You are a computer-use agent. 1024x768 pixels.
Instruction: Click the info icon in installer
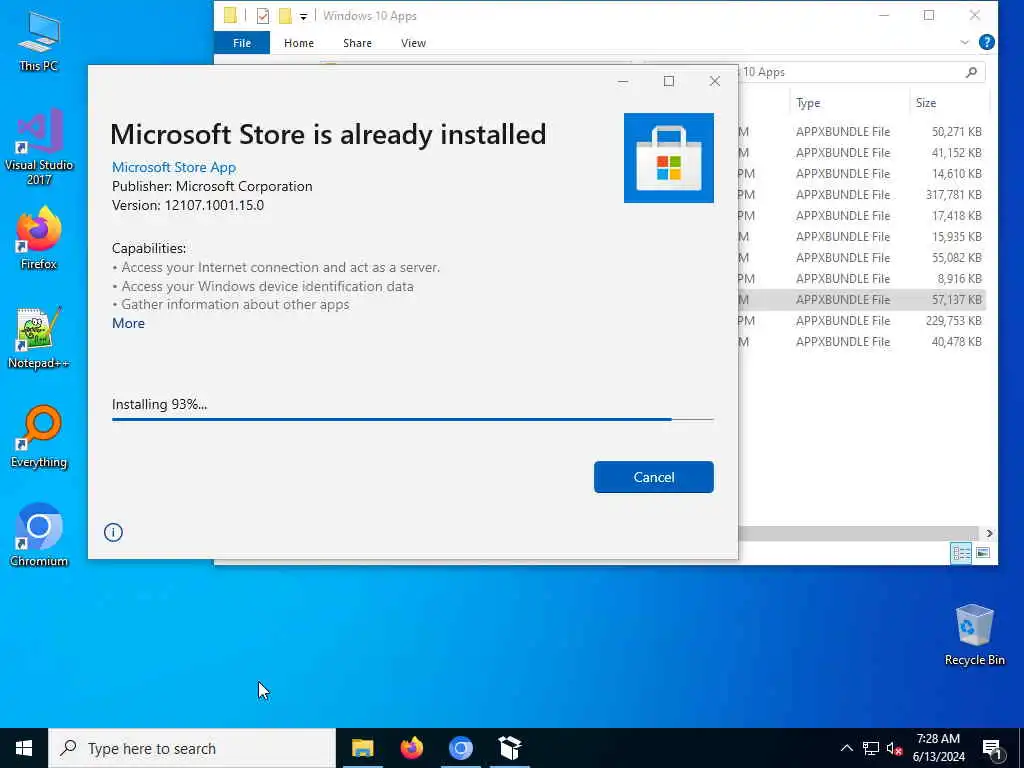point(113,532)
